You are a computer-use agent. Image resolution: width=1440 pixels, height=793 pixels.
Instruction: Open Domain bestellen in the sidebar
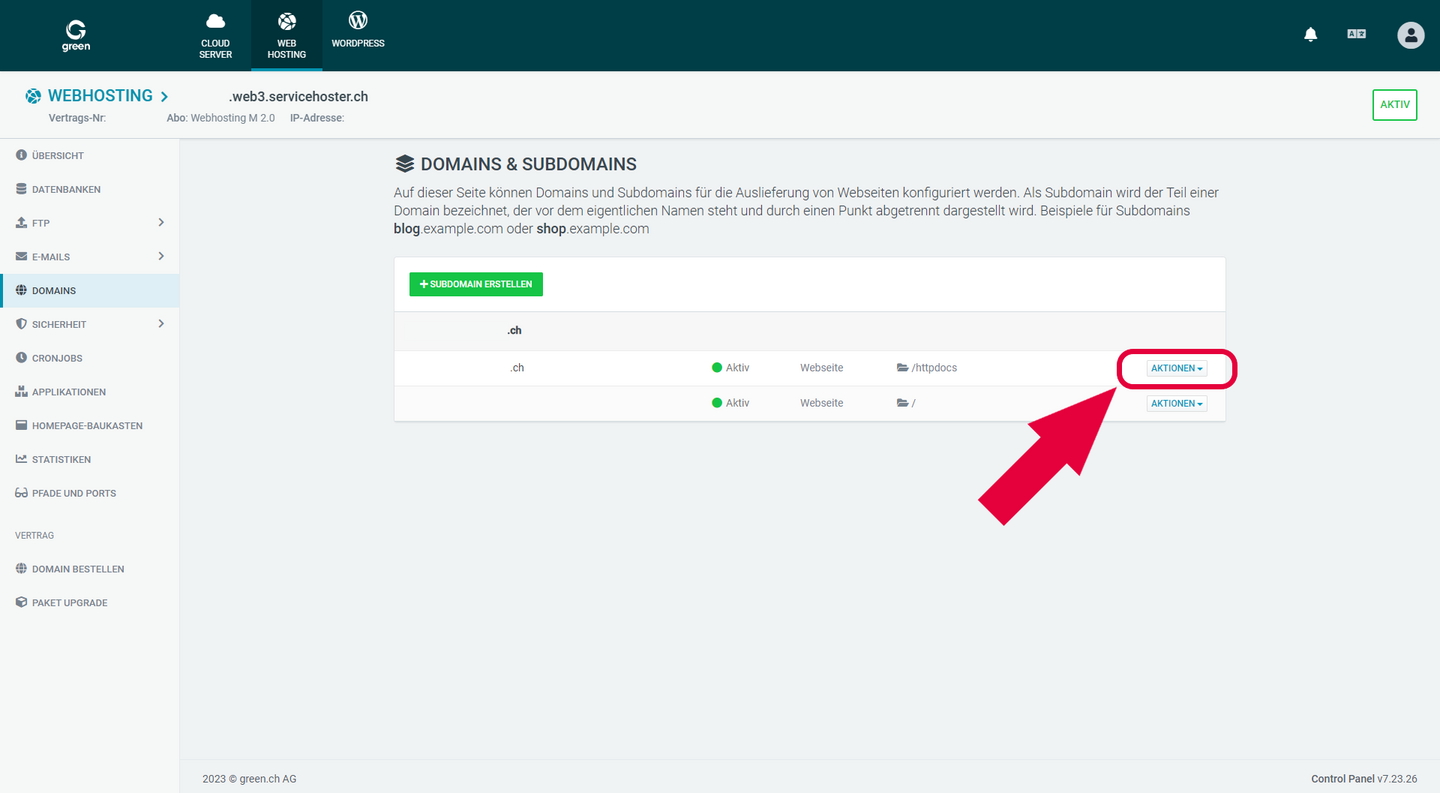78,569
